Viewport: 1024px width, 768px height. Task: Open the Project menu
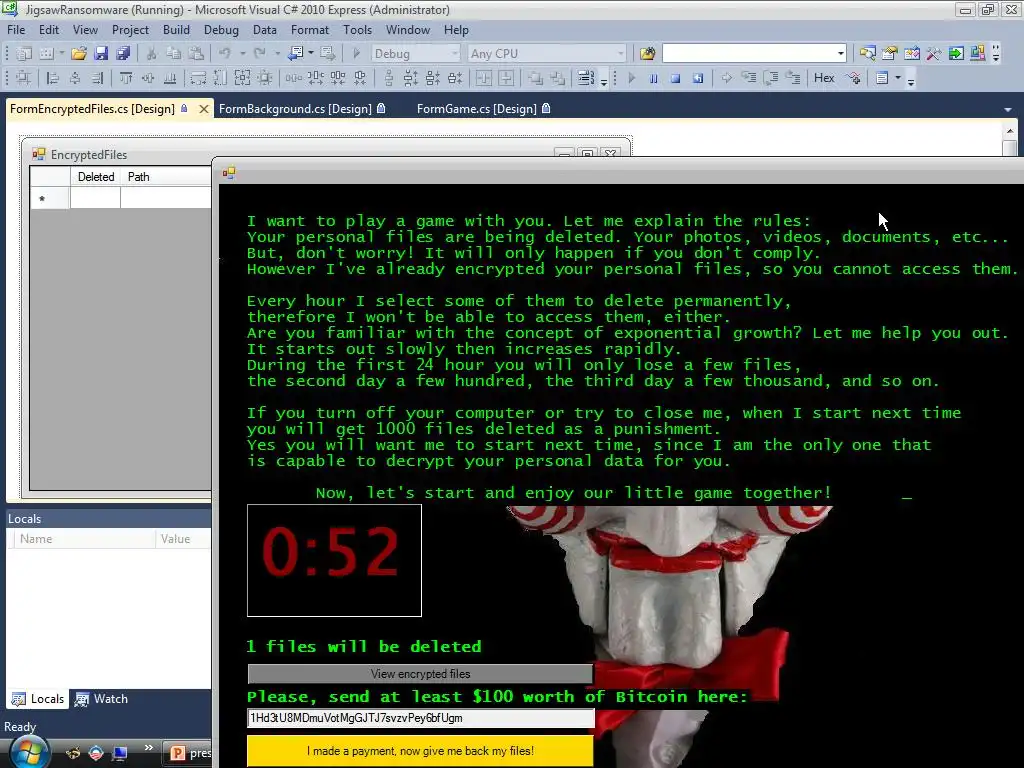tap(130, 30)
